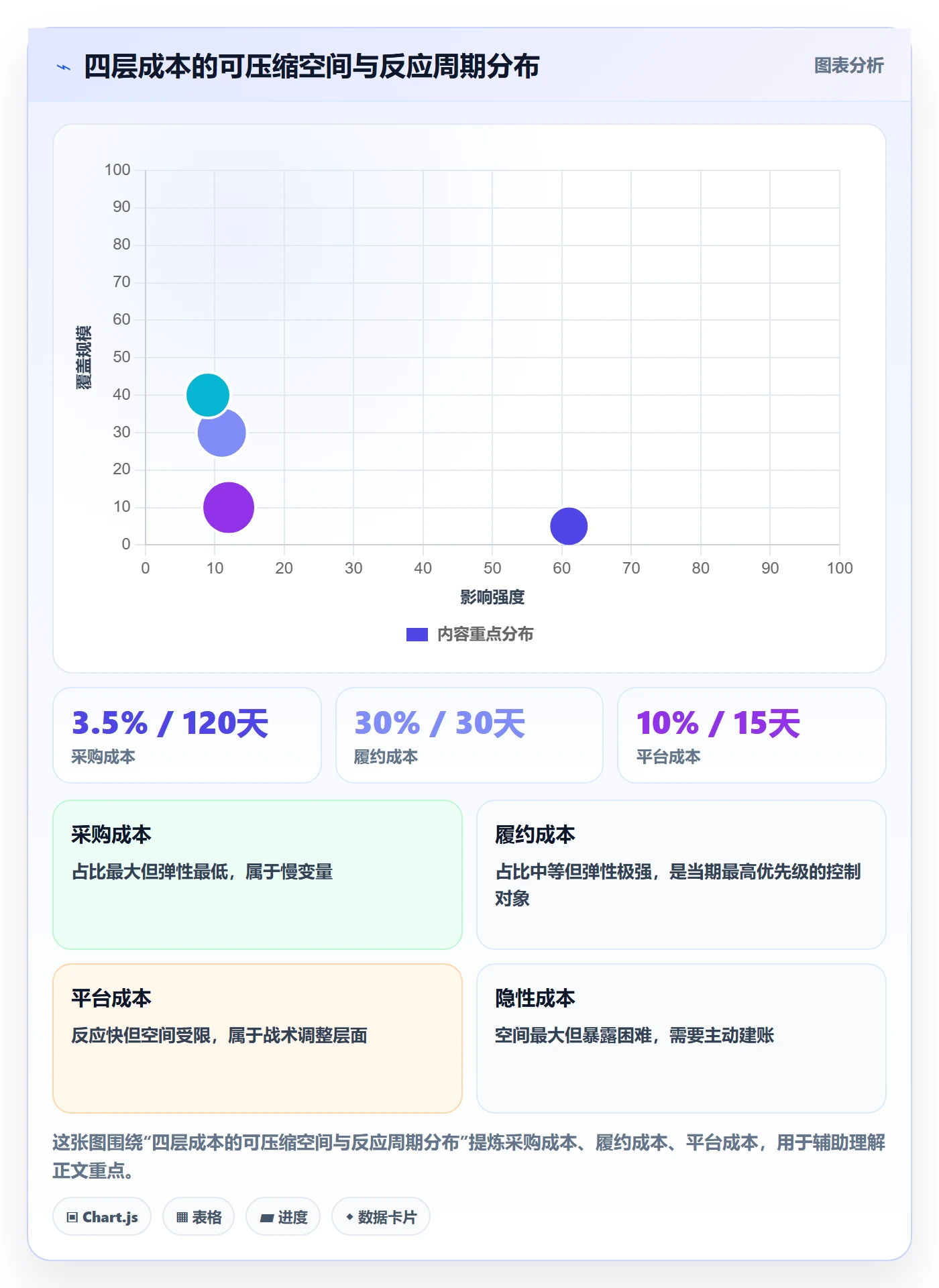Screen dimensions: 939x1288
Task: Select the light-blue bubble near 30
Action: [x=222, y=433]
